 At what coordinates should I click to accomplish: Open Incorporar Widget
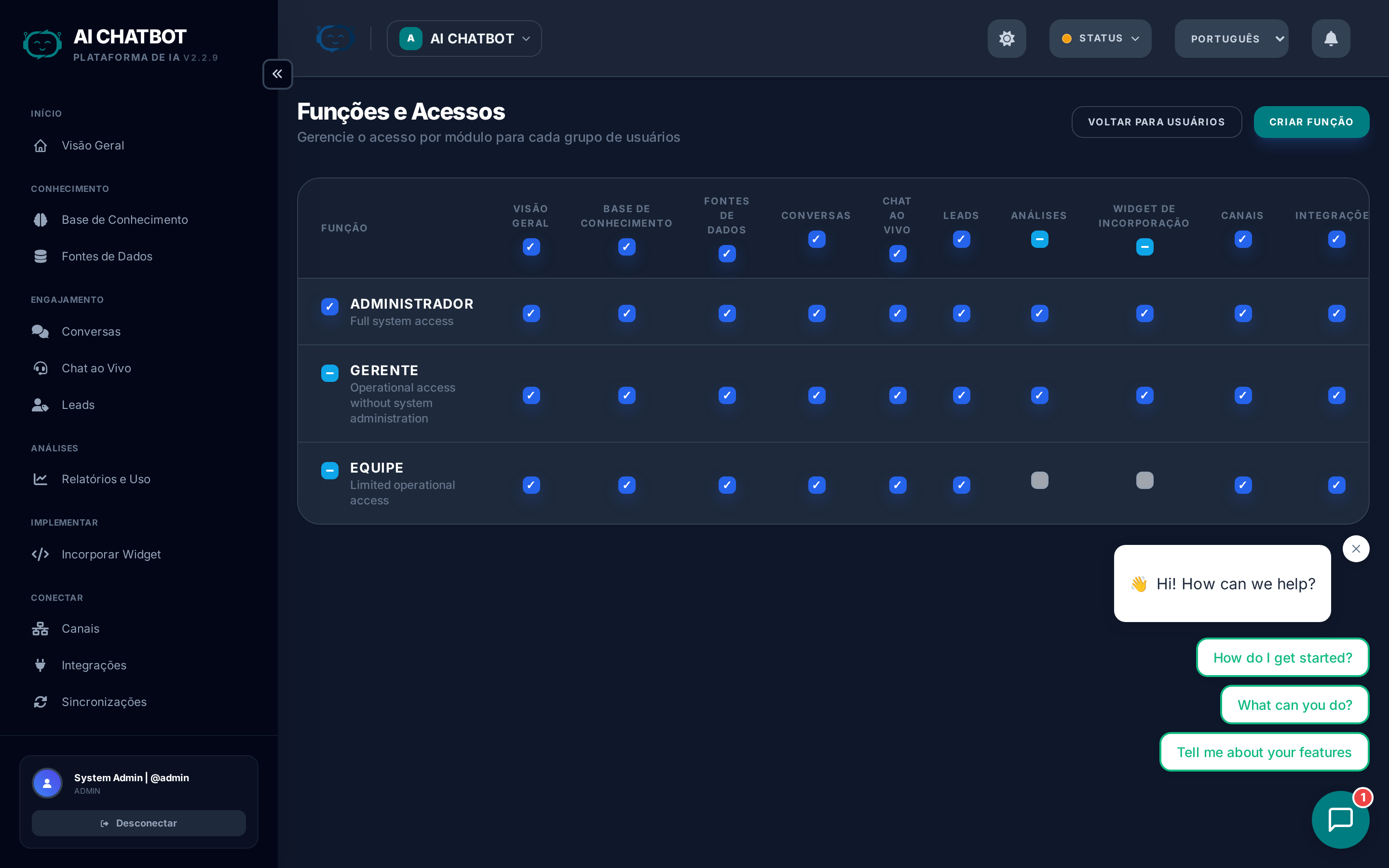111,554
